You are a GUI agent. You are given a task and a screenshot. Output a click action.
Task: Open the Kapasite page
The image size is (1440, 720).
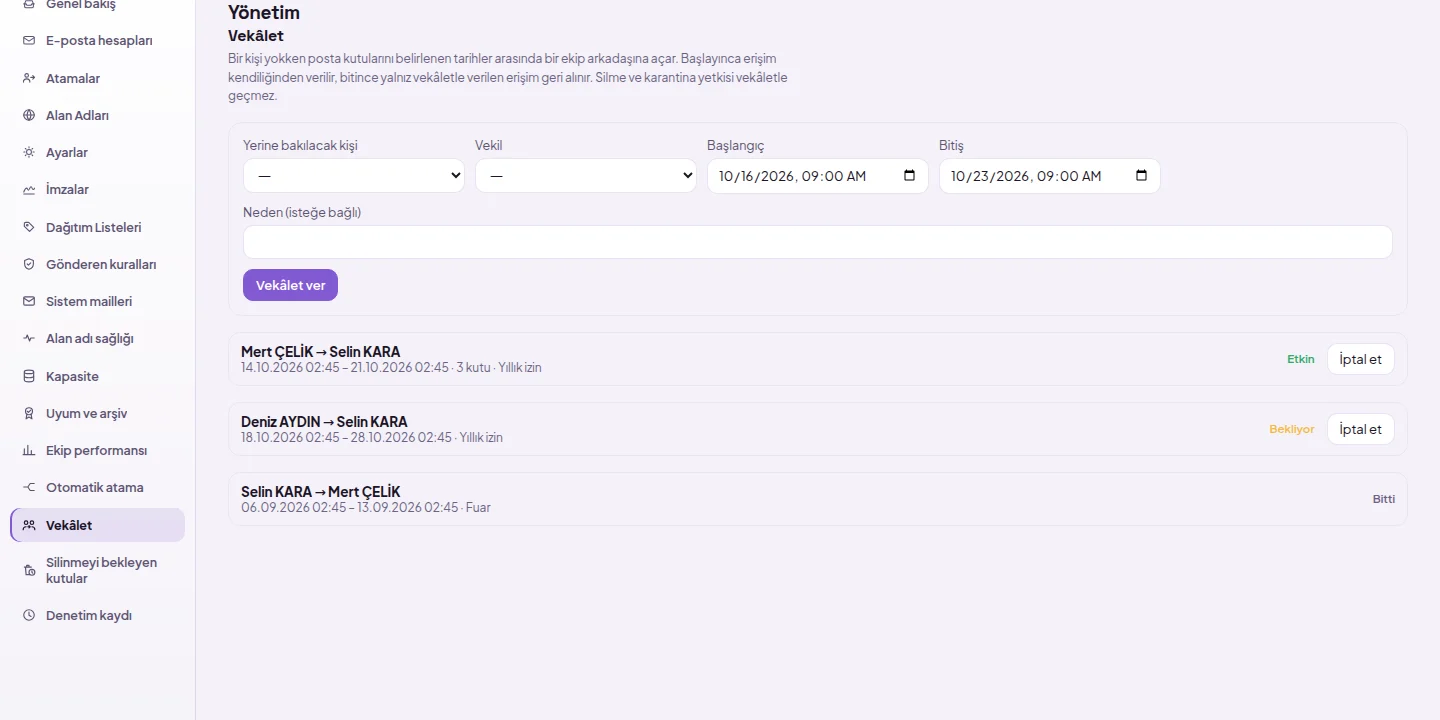coord(97,376)
